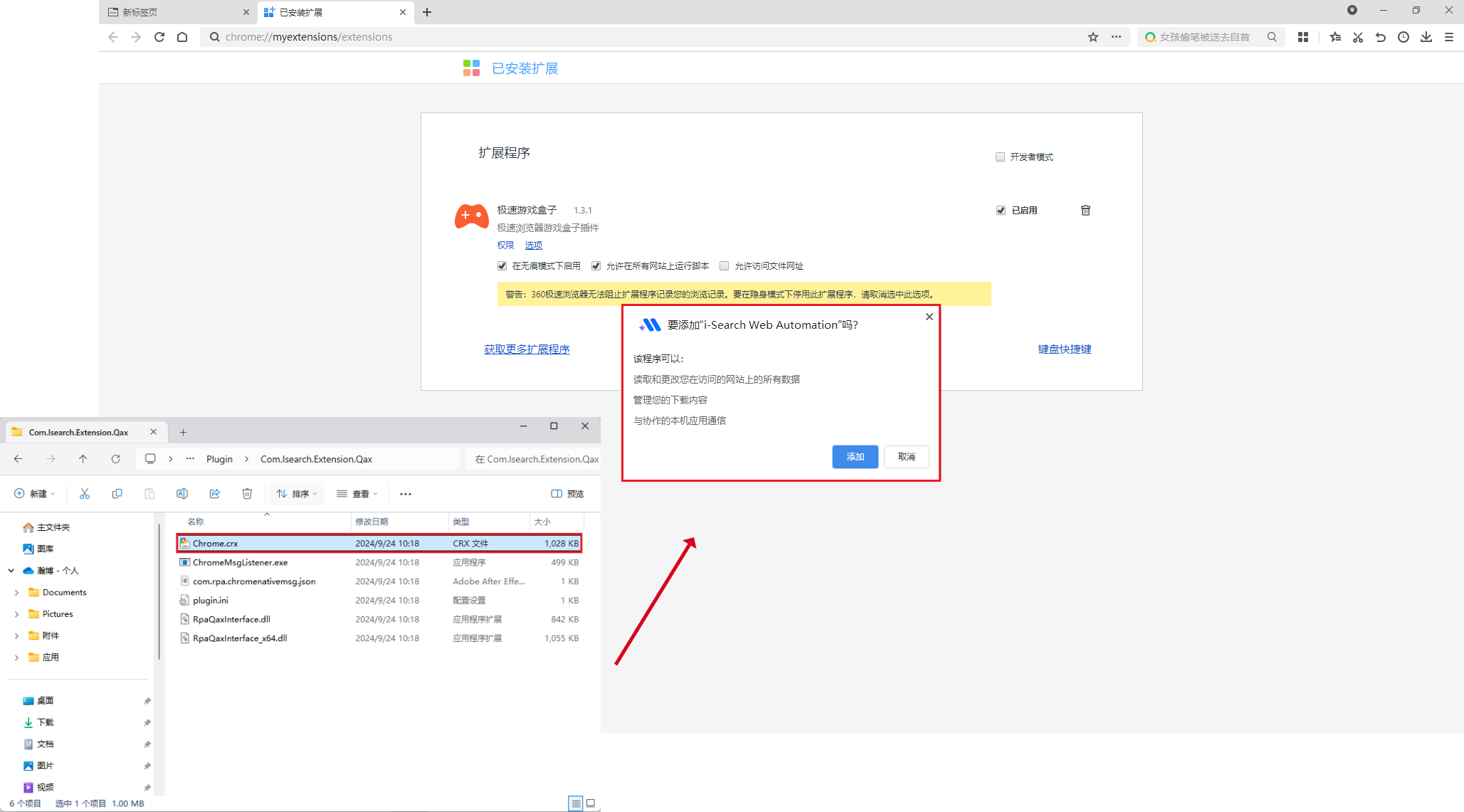Viewport: 1464px width, 812px height.
Task: Uncheck the 已启用 checkbox
Action: (1001, 210)
